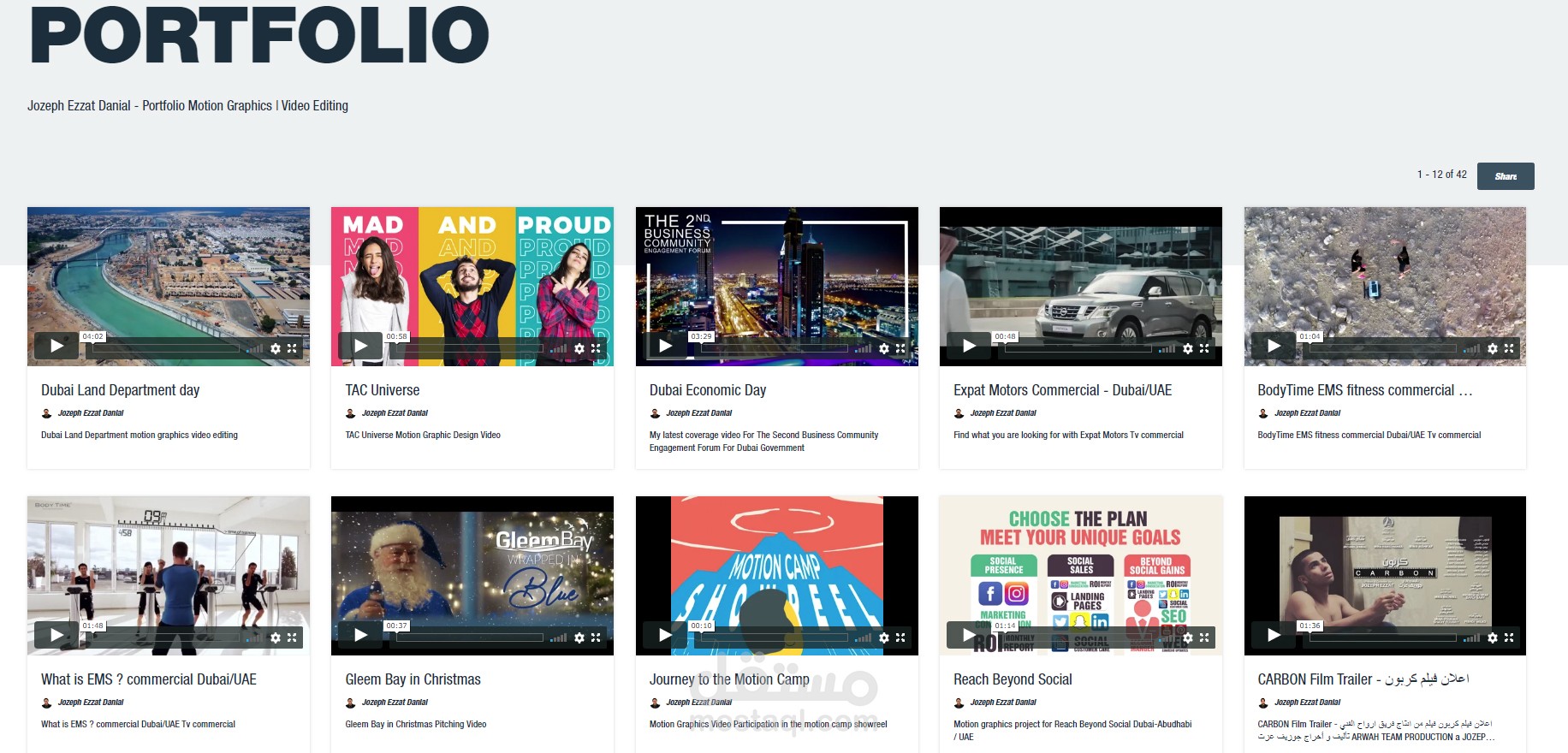The height and width of the screenshot is (753, 1568).
Task: Open CARBON Film Trailer title link
Action: (x=1363, y=679)
